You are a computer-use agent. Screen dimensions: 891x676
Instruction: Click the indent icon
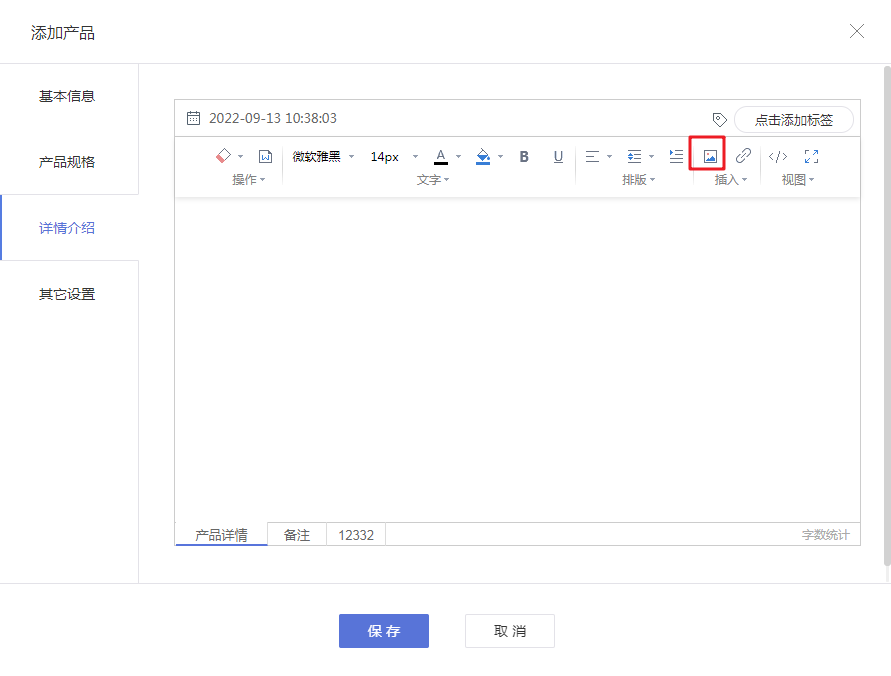pos(676,156)
